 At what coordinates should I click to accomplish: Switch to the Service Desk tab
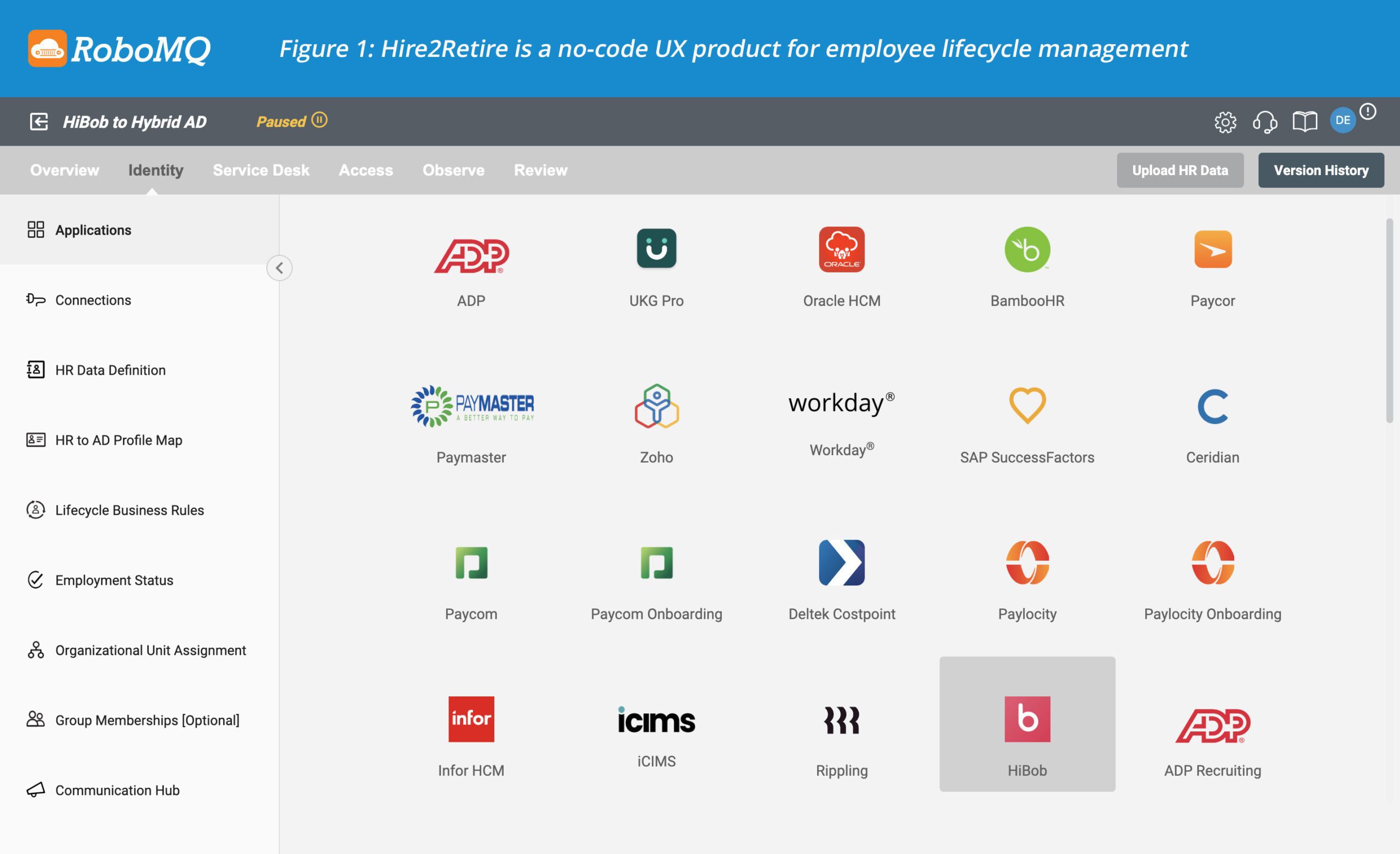click(x=261, y=170)
